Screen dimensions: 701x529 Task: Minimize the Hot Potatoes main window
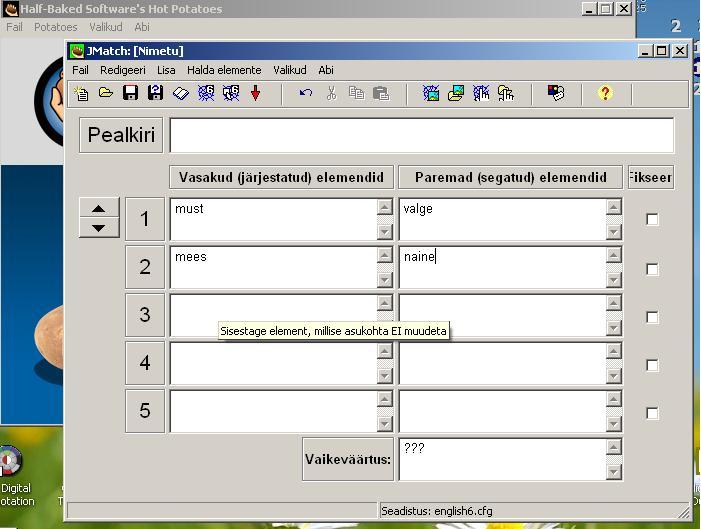[x=589, y=9]
